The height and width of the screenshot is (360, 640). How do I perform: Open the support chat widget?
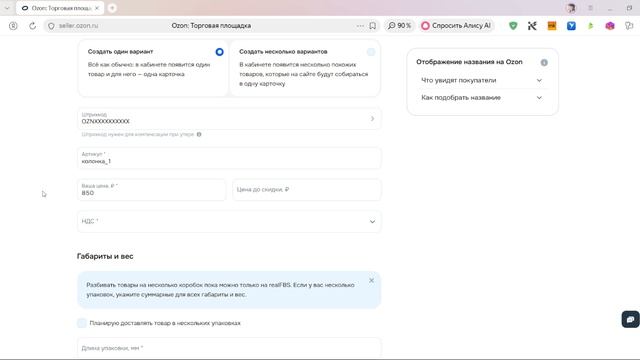point(631,319)
